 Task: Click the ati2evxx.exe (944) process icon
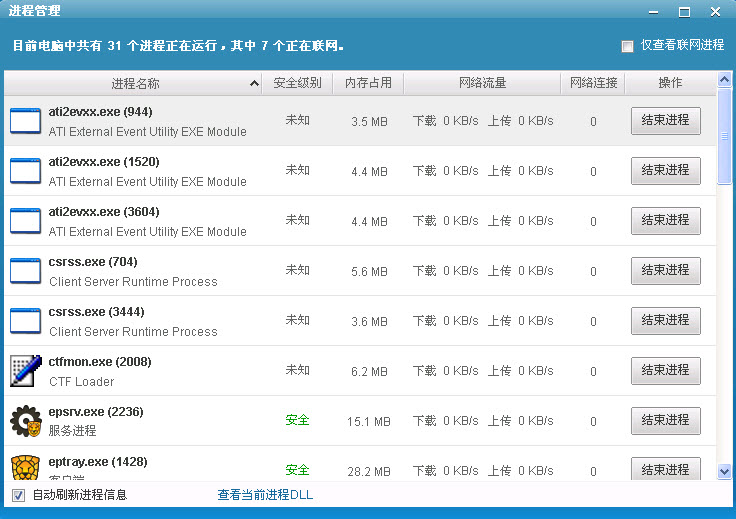25,121
